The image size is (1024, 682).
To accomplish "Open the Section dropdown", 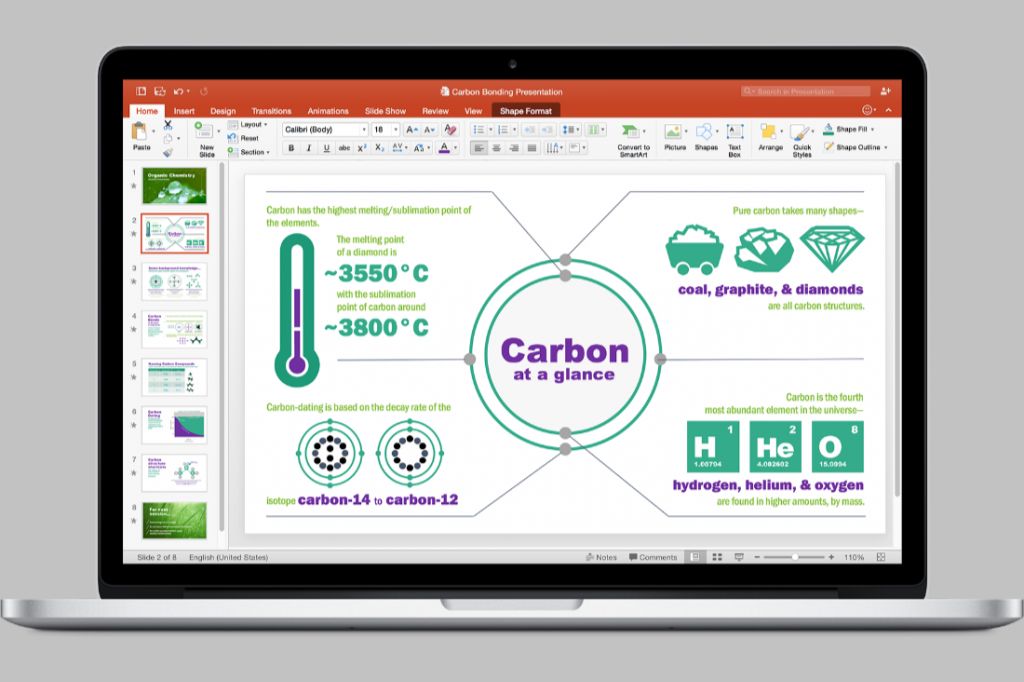I will [248, 152].
